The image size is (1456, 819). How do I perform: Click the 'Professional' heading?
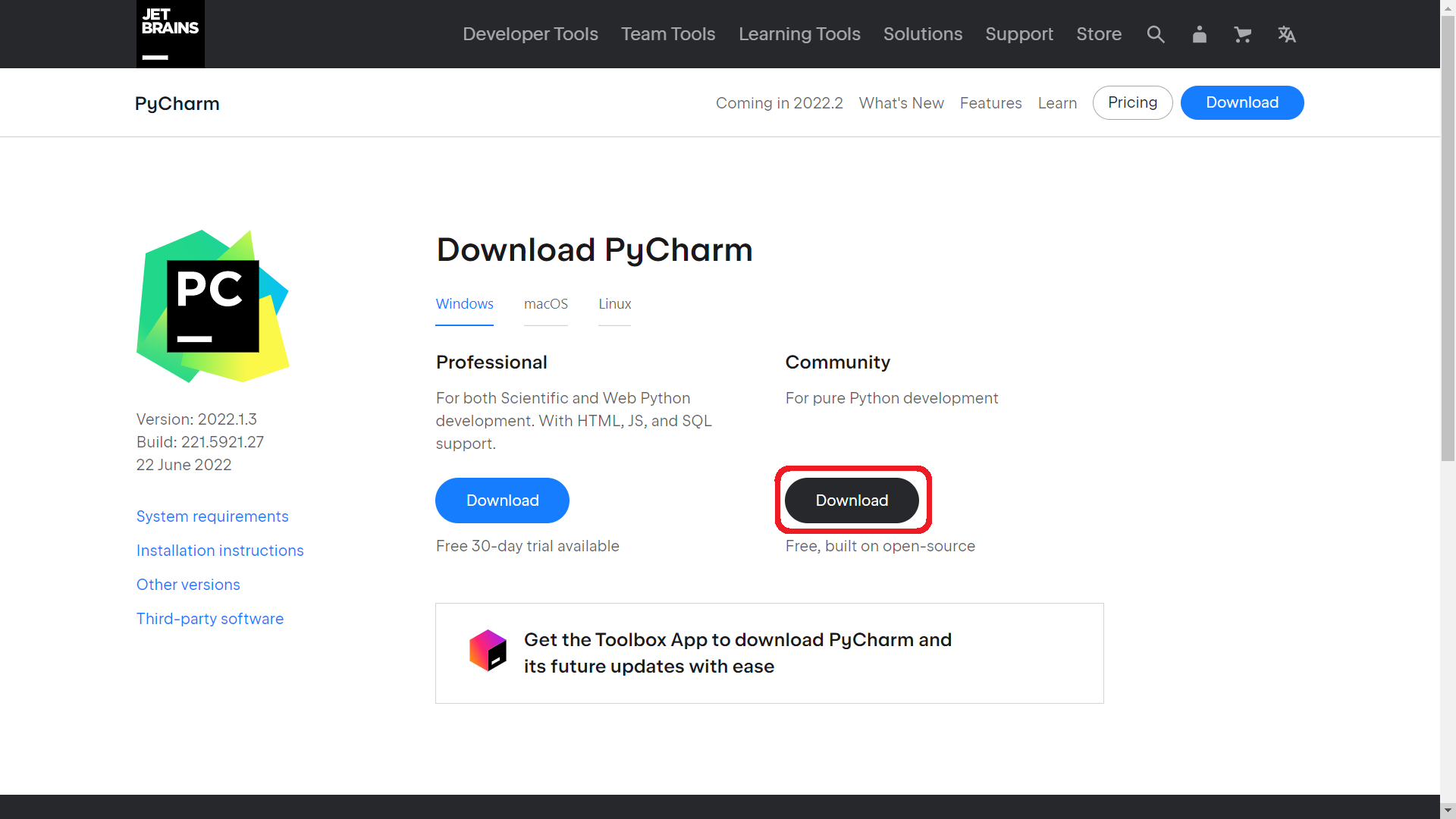(491, 362)
